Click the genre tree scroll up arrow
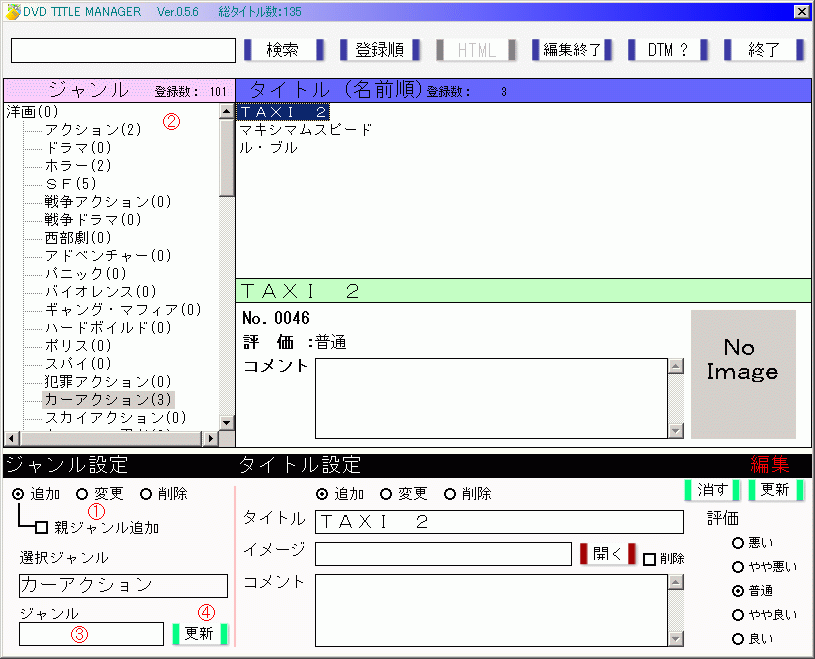This screenshot has width=815, height=659. pyautogui.click(x=227, y=111)
